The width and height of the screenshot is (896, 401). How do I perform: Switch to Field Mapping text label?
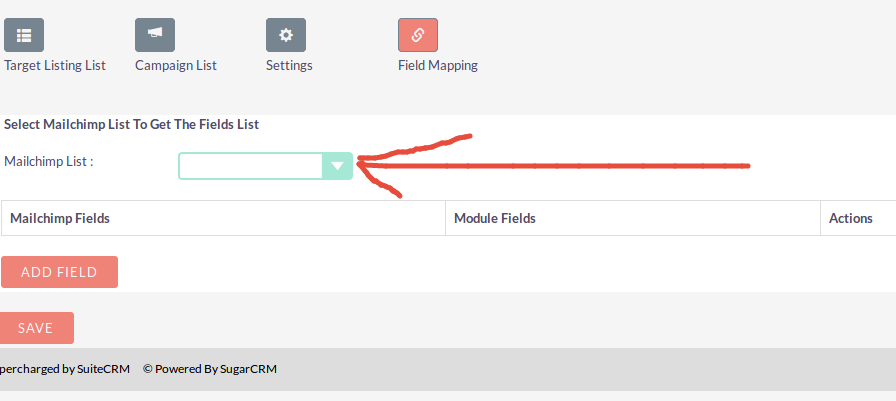(438, 65)
